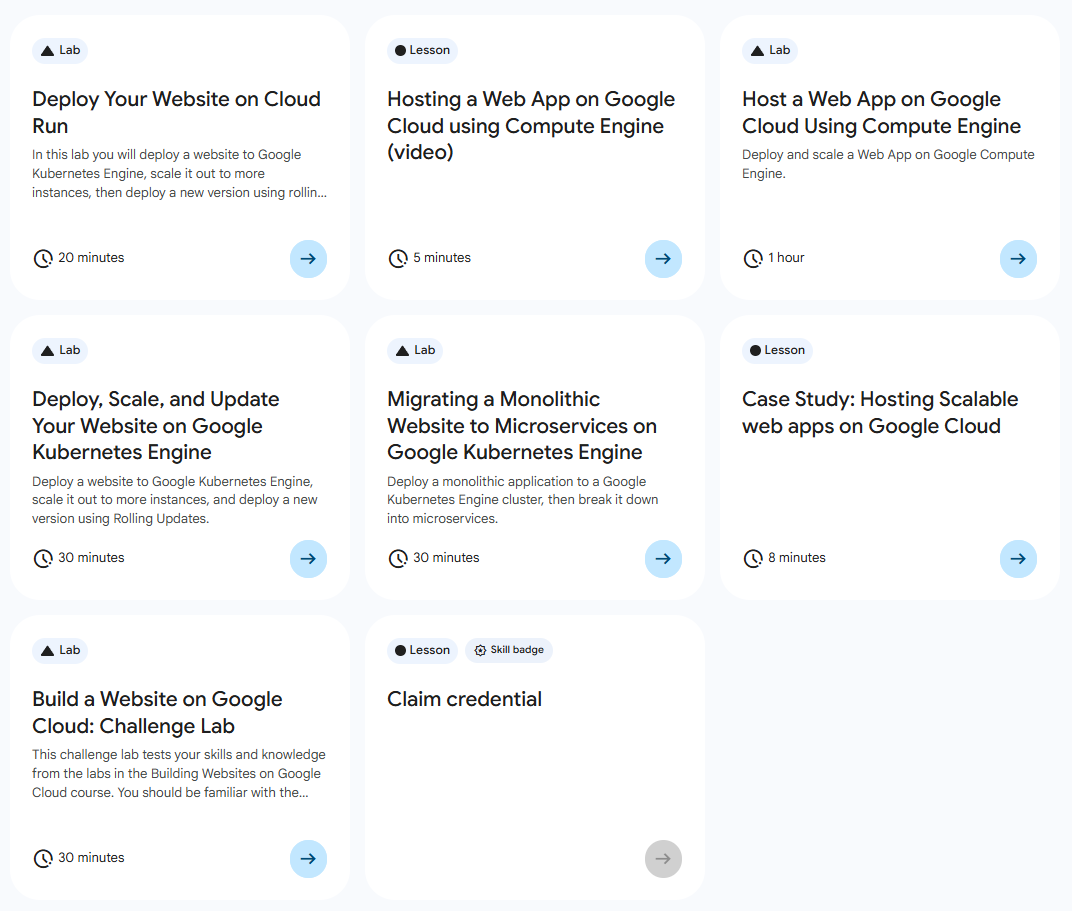Open title Migrating a Monolithic Website to Microservices

point(522,426)
